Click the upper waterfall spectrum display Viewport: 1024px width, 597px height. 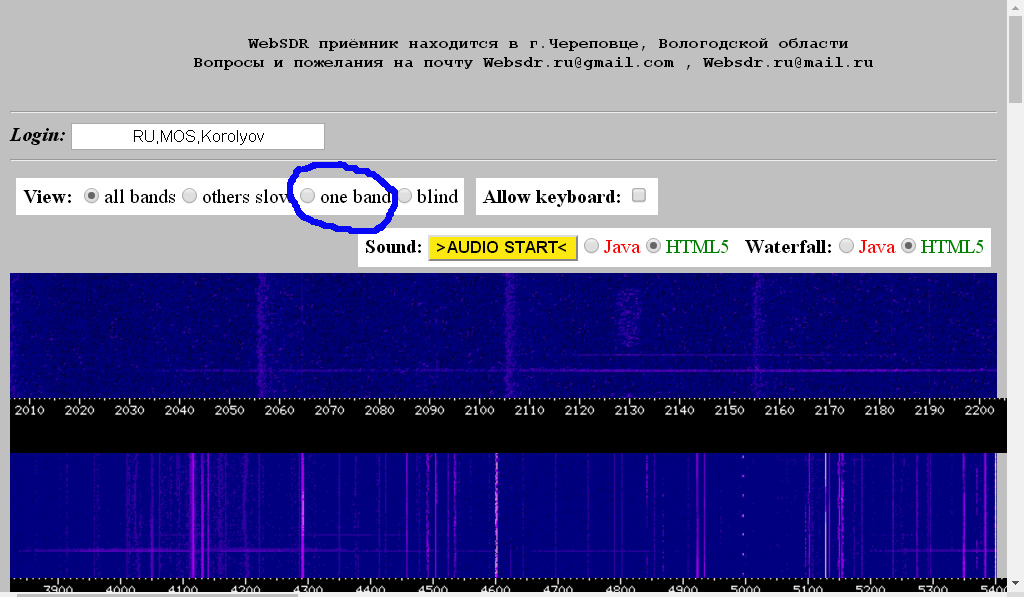(503, 335)
